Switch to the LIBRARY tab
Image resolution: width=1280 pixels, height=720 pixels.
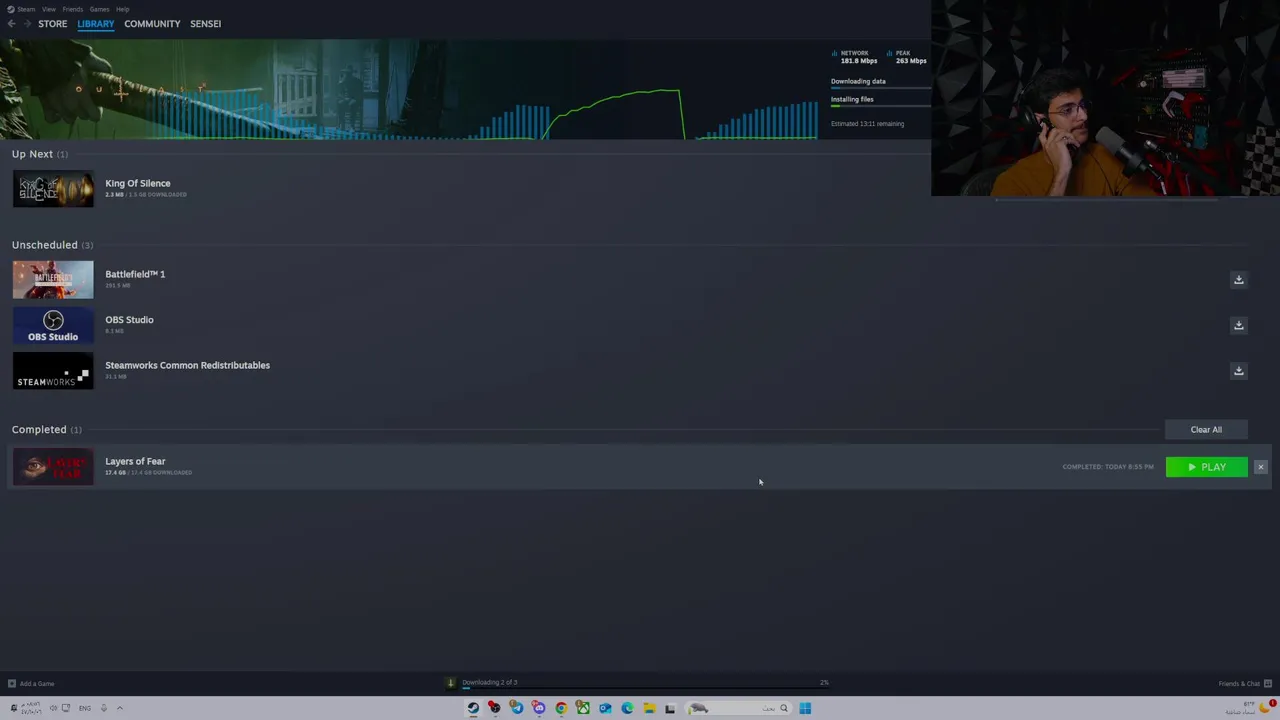[96, 24]
